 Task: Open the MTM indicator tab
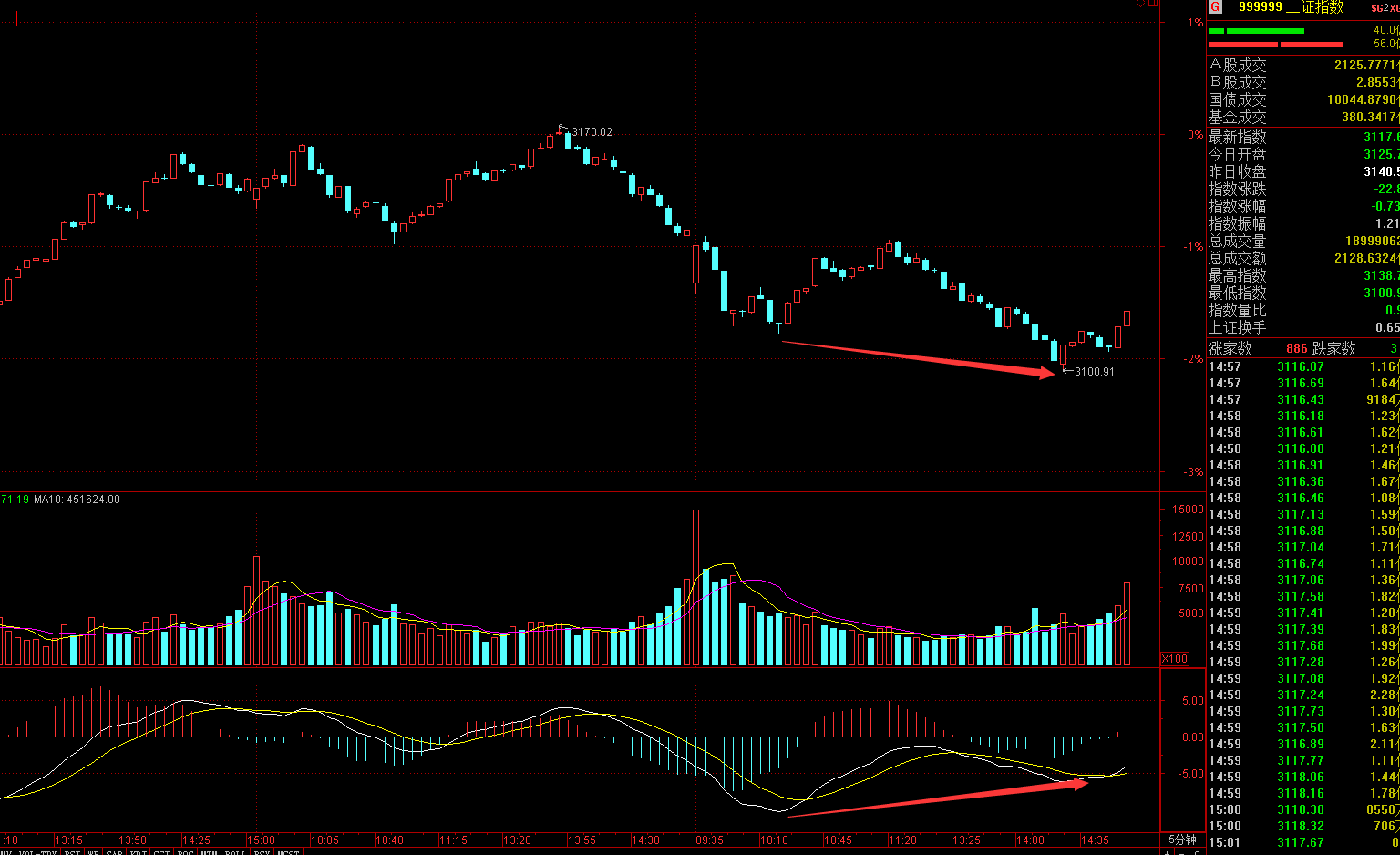pyautogui.click(x=211, y=853)
